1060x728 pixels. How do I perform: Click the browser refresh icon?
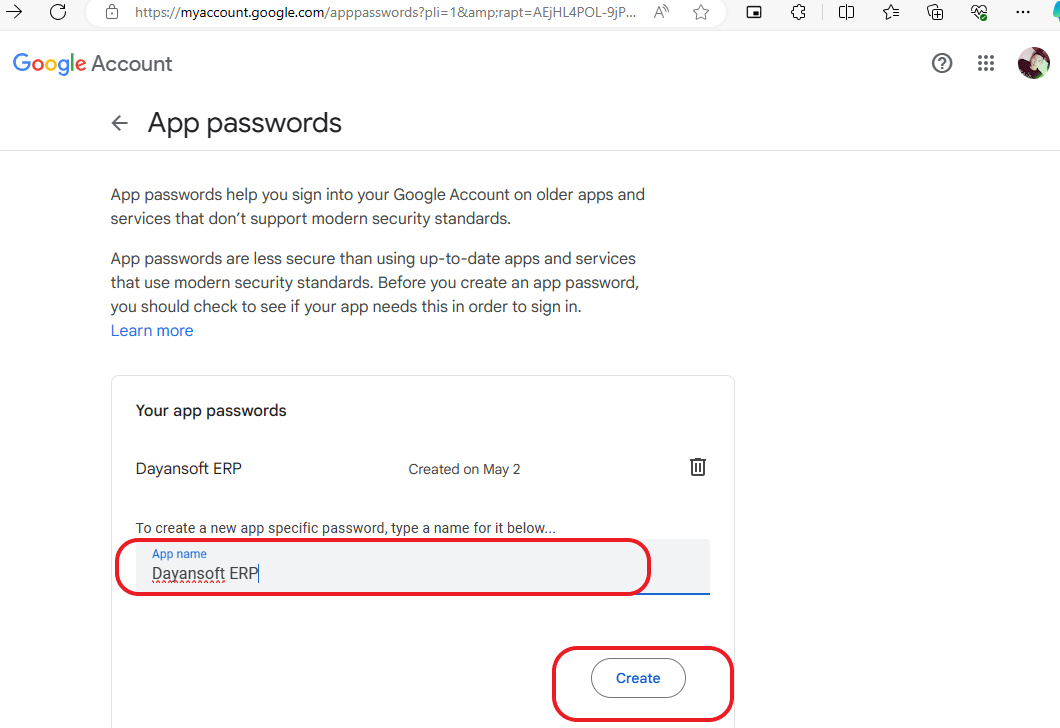[58, 11]
